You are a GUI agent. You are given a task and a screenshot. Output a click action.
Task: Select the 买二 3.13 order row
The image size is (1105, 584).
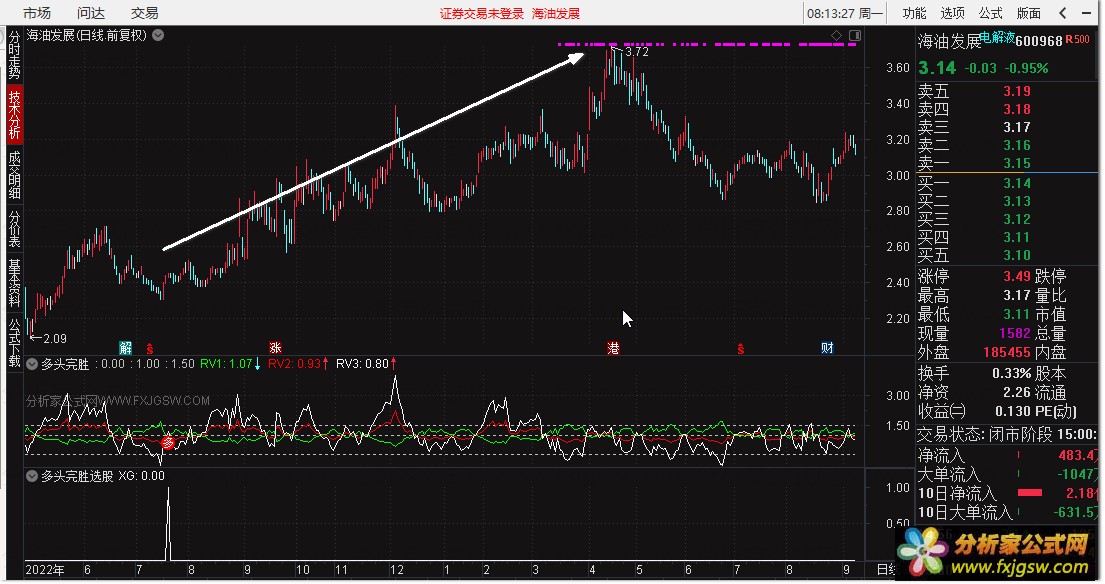click(x=1006, y=201)
